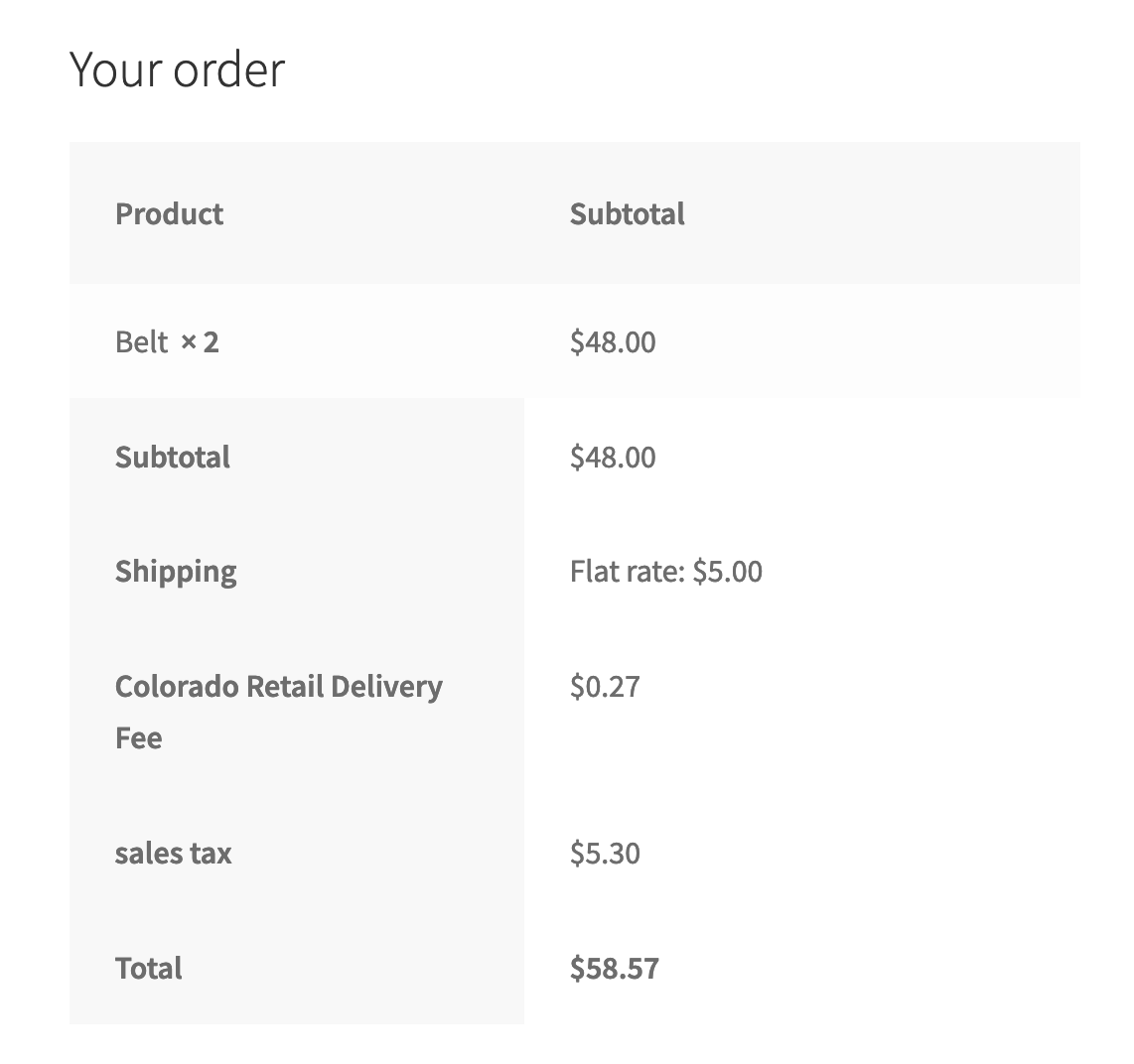This screenshot has height=1064, width=1134.
Task: Click the word "Fee" on second line
Action: pos(138,738)
